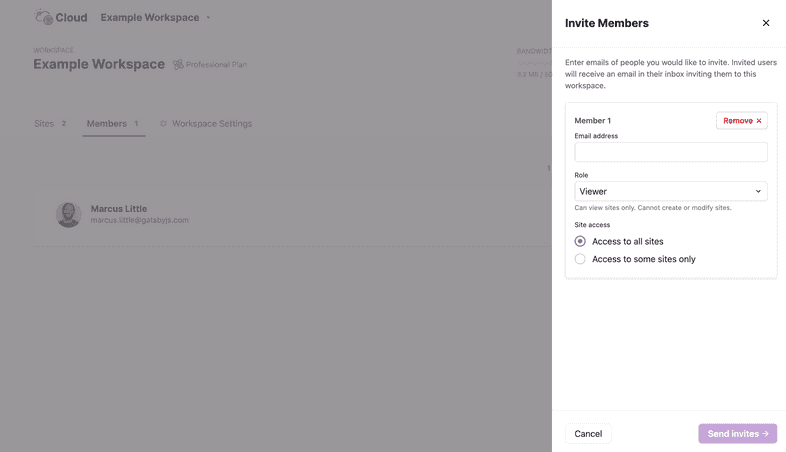Click the Professional Plan badge icon
Image resolution: width=786 pixels, height=452 pixels.
tap(178, 65)
